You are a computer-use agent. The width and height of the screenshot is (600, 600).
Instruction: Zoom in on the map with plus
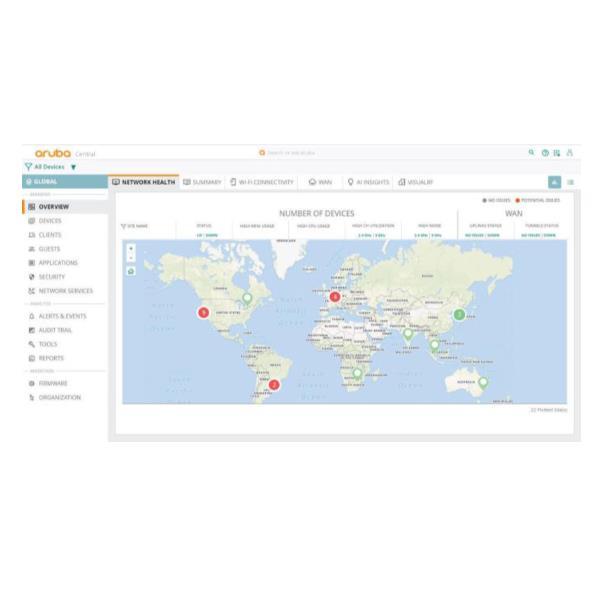[x=131, y=249]
